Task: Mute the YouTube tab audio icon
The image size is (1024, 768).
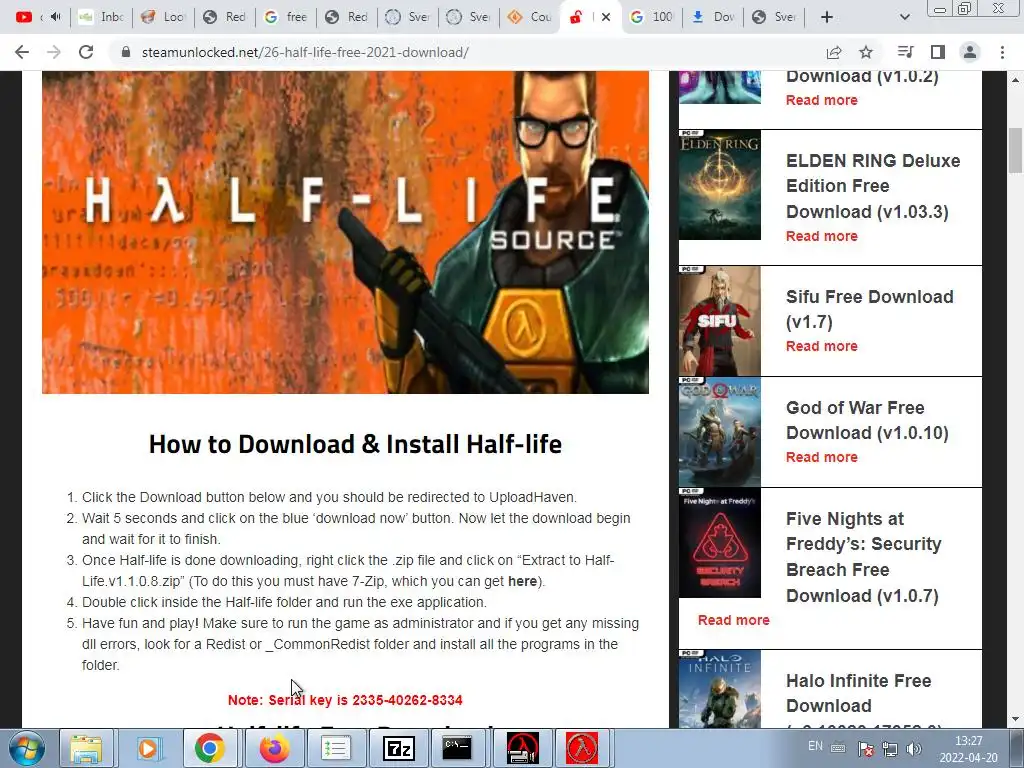Action: 56,17
